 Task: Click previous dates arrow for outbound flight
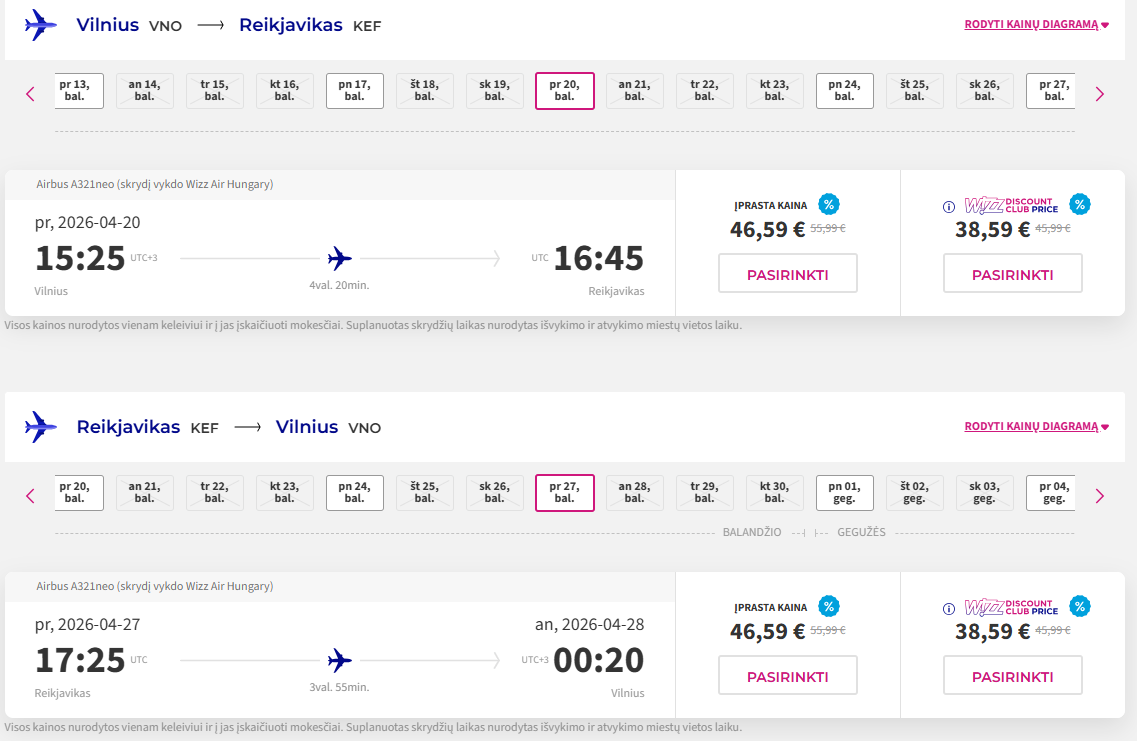(x=30, y=94)
